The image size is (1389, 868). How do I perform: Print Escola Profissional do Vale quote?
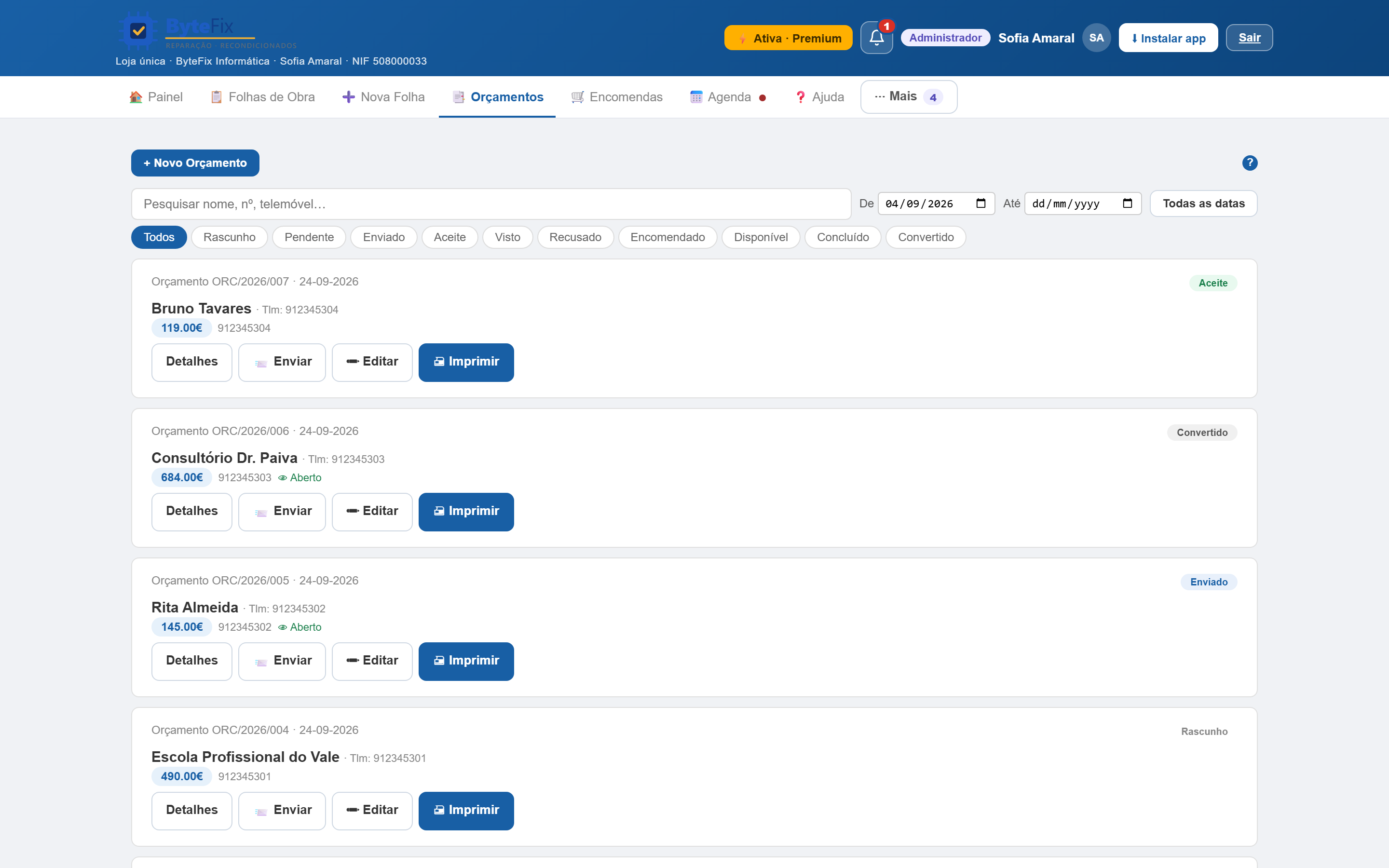[x=466, y=811]
